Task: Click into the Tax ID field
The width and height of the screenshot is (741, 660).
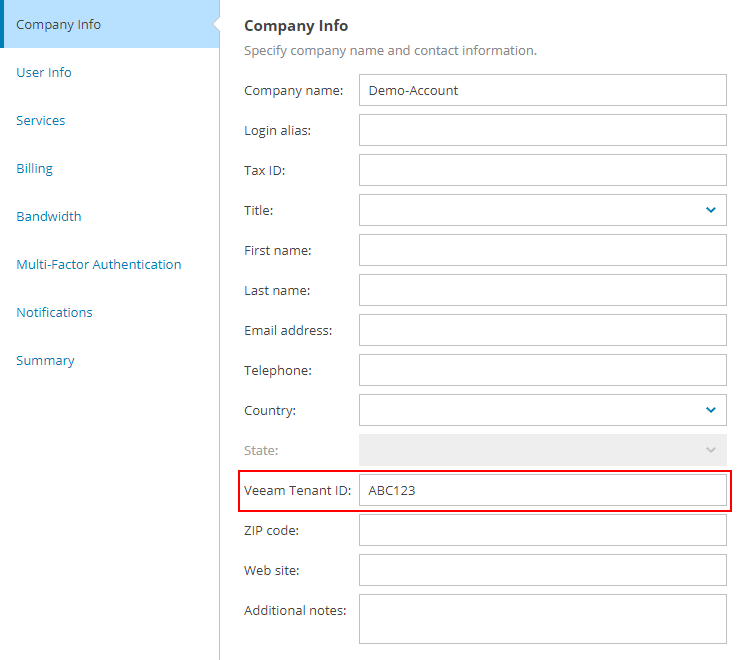Action: tap(542, 170)
